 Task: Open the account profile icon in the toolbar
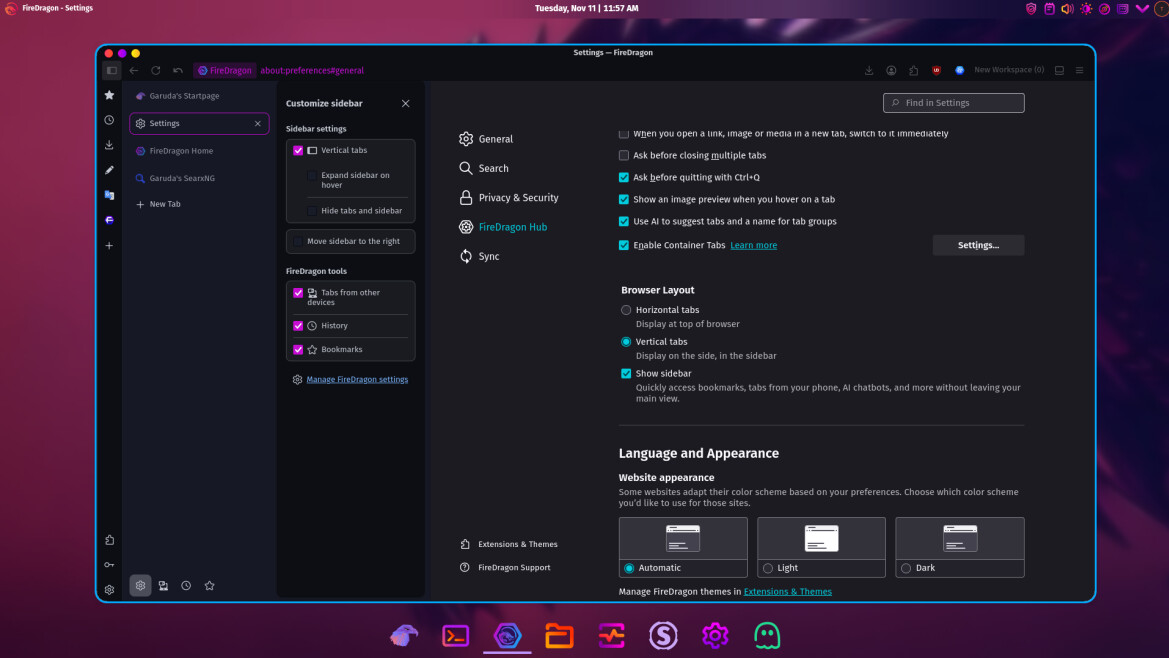point(891,71)
